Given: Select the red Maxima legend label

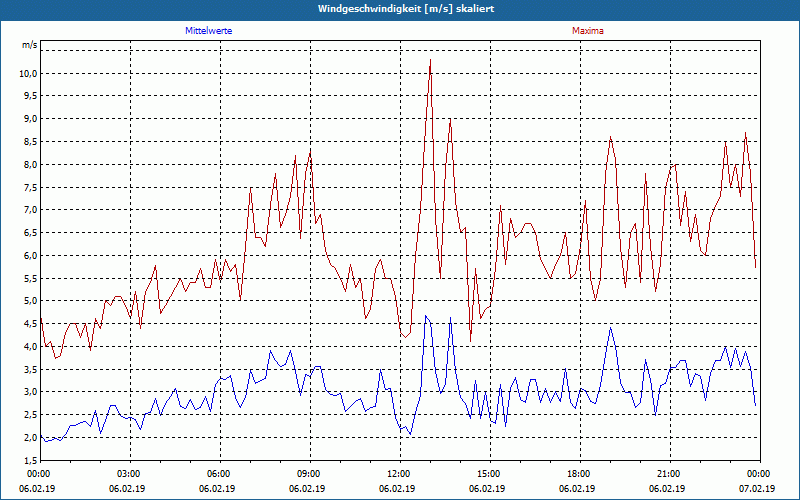Looking at the screenshot, I should [588, 31].
